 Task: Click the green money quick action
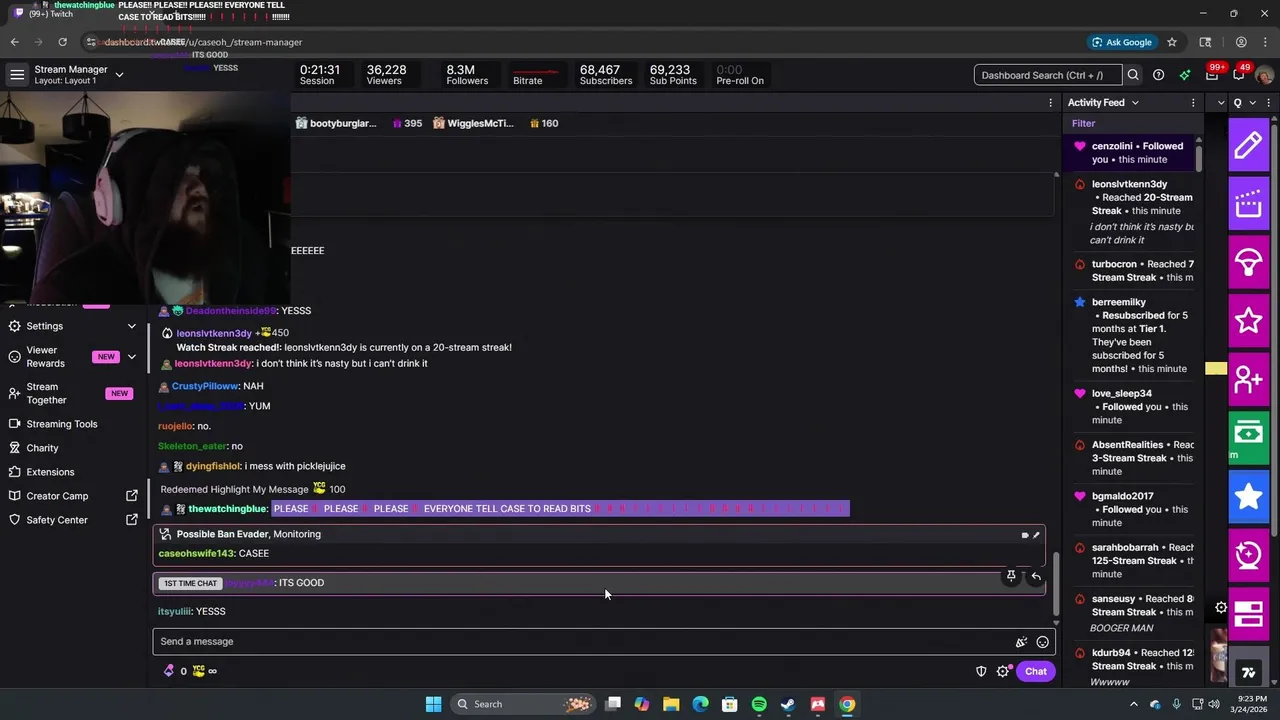tap(1248, 436)
